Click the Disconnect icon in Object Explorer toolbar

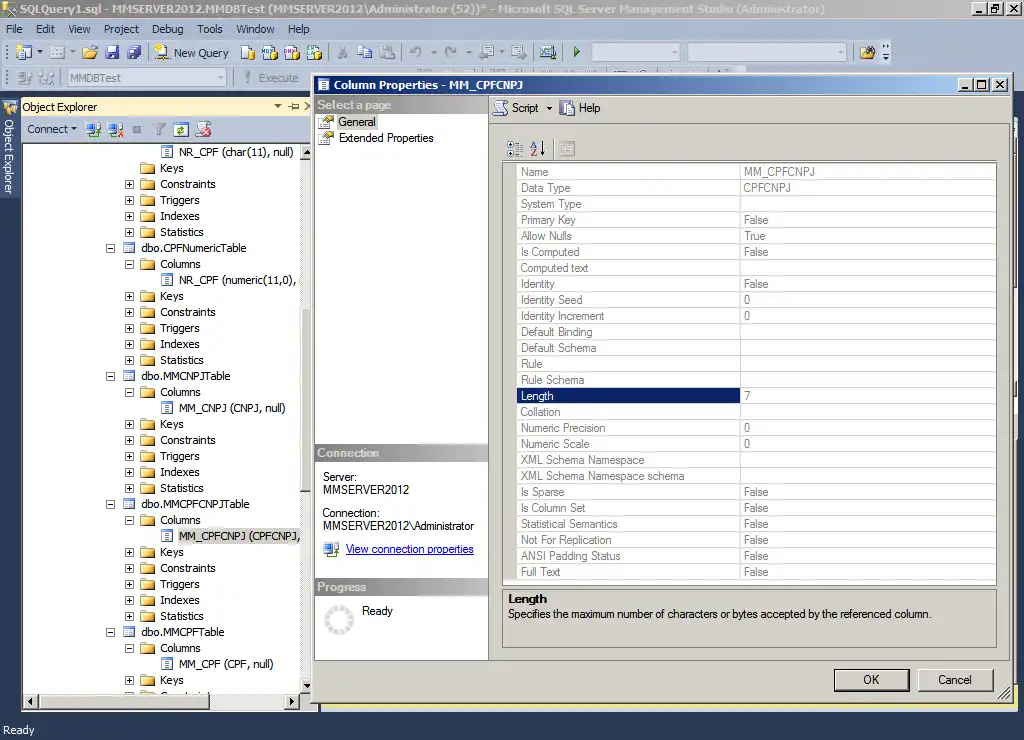[x=116, y=129]
